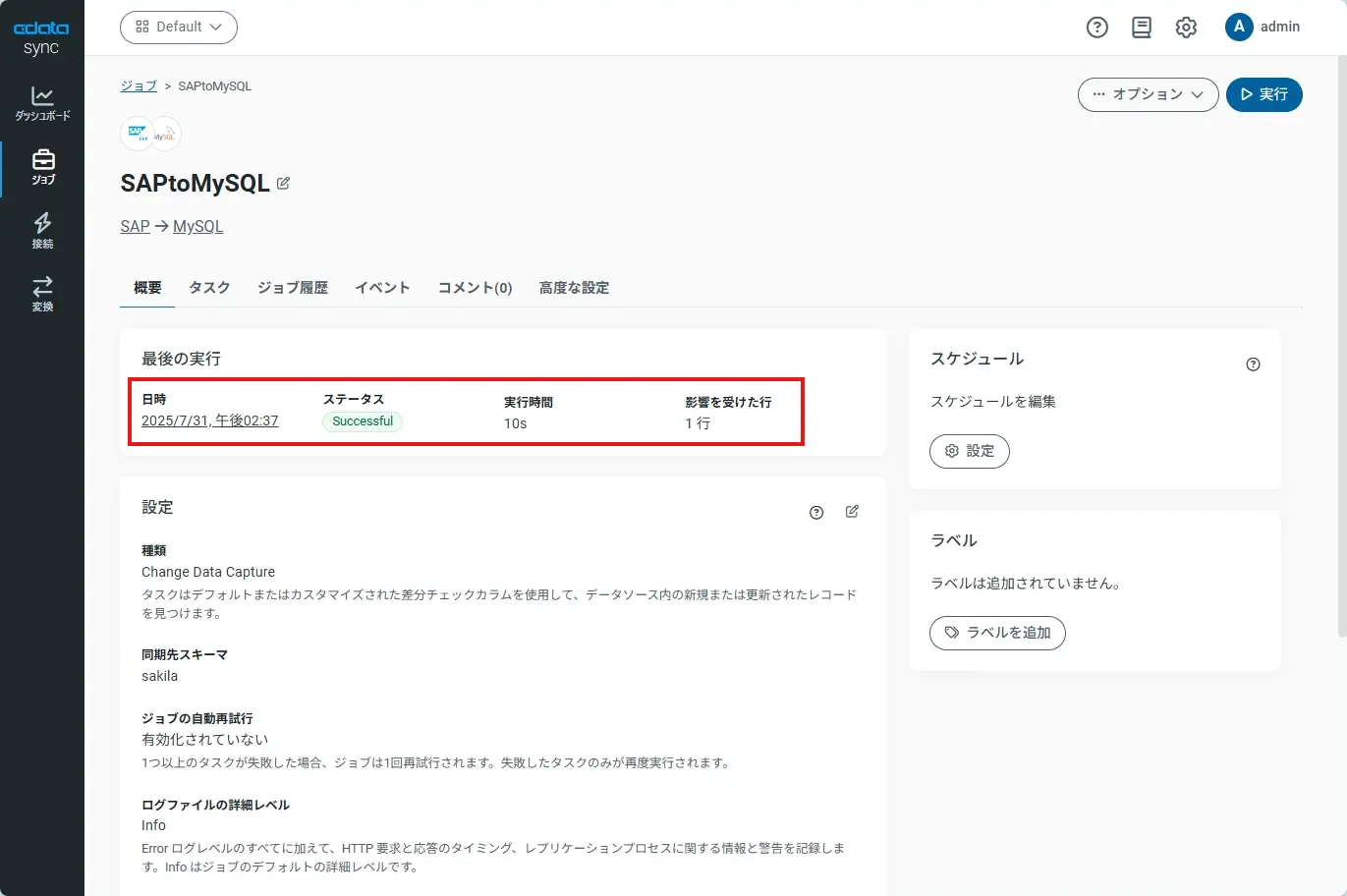Click the sakila schema value
The image size is (1347, 896).
160,676
